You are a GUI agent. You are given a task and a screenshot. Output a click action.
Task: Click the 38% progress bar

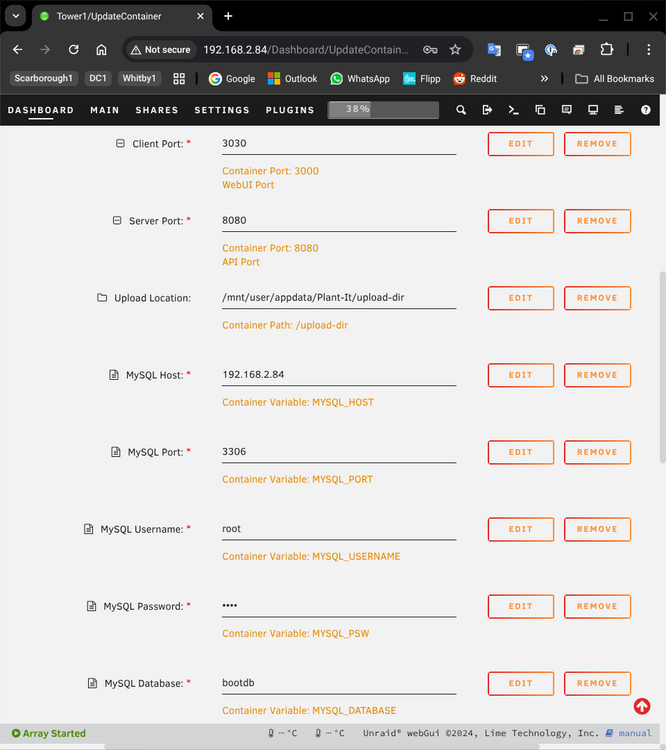pos(383,110)
